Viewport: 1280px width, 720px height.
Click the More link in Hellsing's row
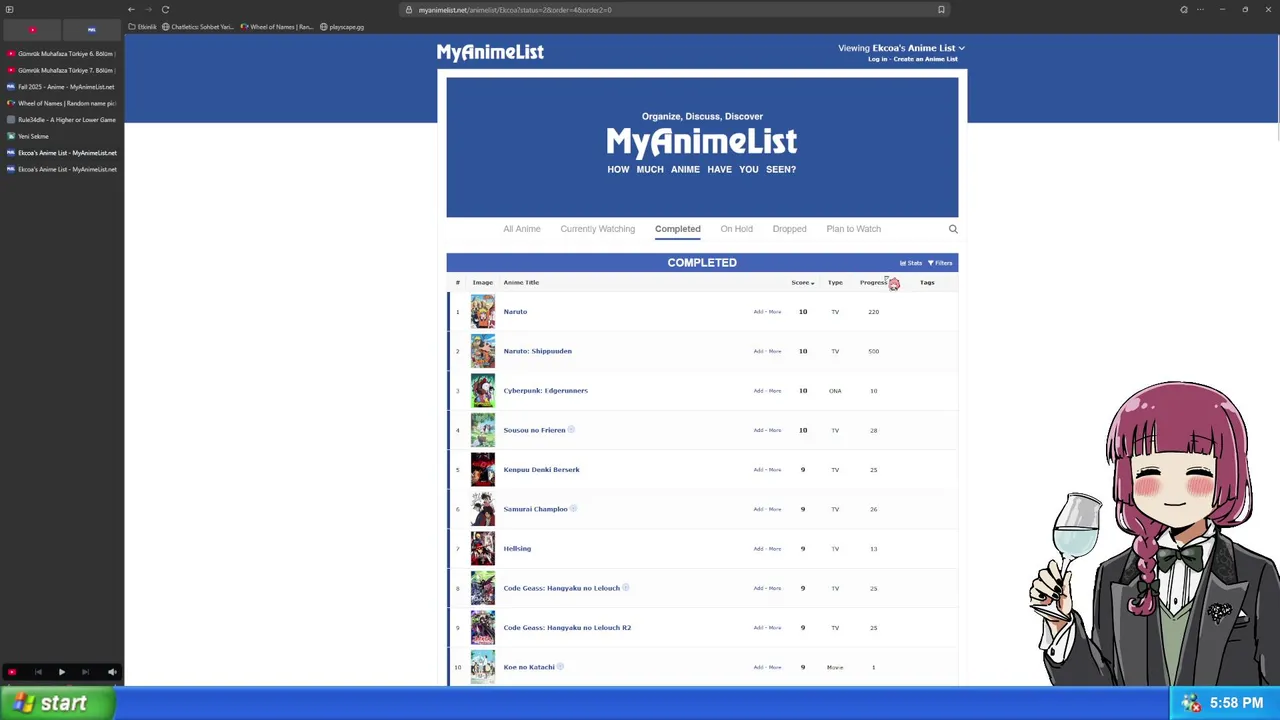point(774,549)
